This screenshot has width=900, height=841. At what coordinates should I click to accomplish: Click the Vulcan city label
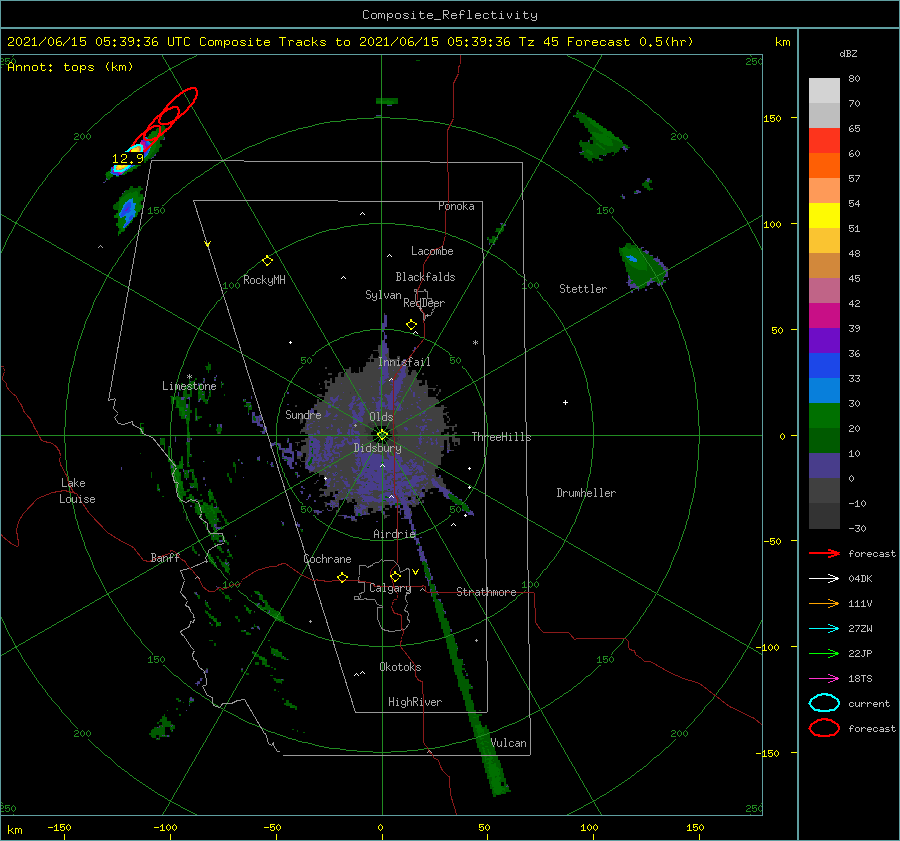click(x=509, y=743)
